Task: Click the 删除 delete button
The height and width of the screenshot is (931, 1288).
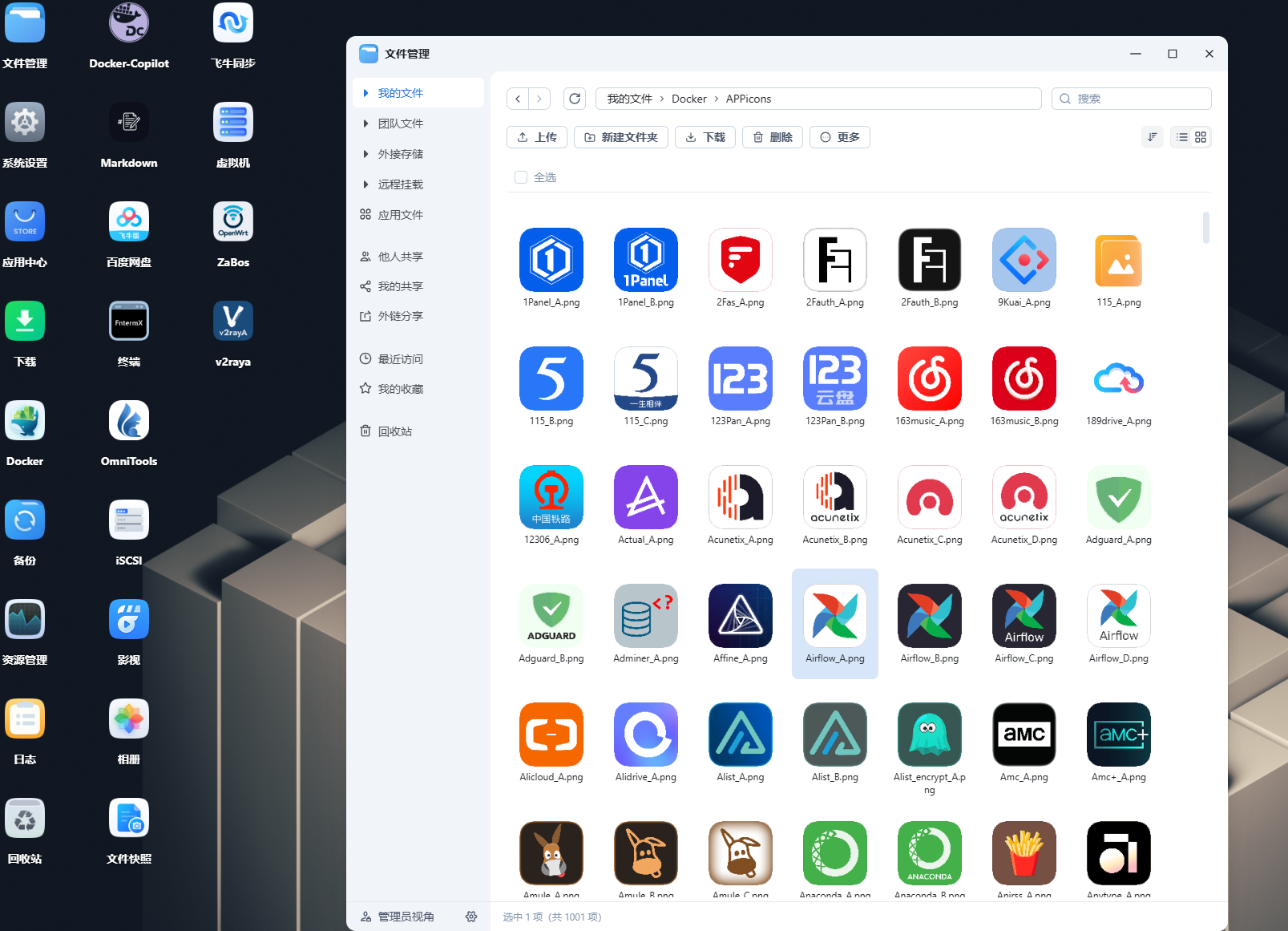Action: coord(773,137)
